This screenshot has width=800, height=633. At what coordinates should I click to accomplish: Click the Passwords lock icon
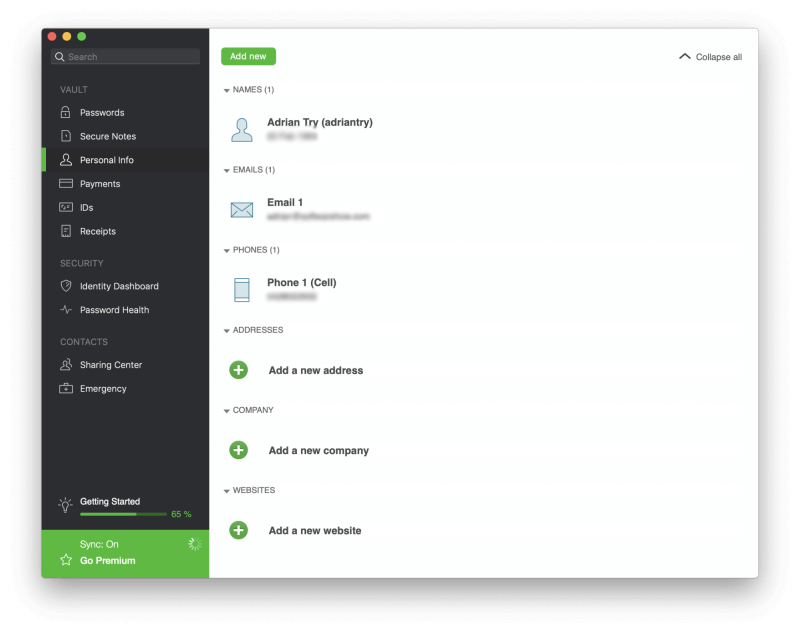65,112
